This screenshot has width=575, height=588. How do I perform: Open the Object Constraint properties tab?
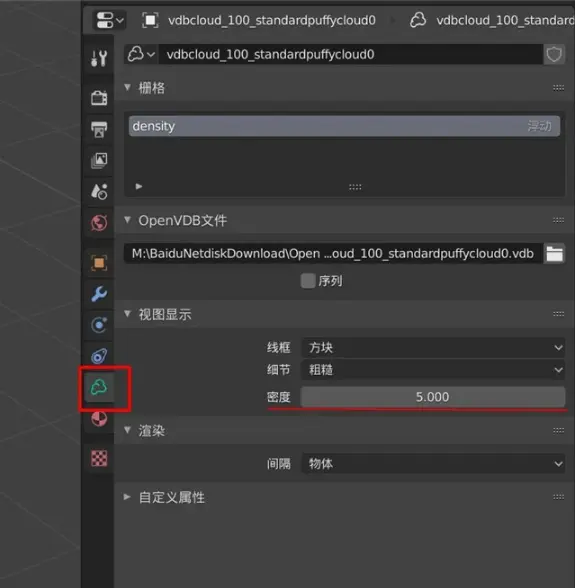pos(99,356)
